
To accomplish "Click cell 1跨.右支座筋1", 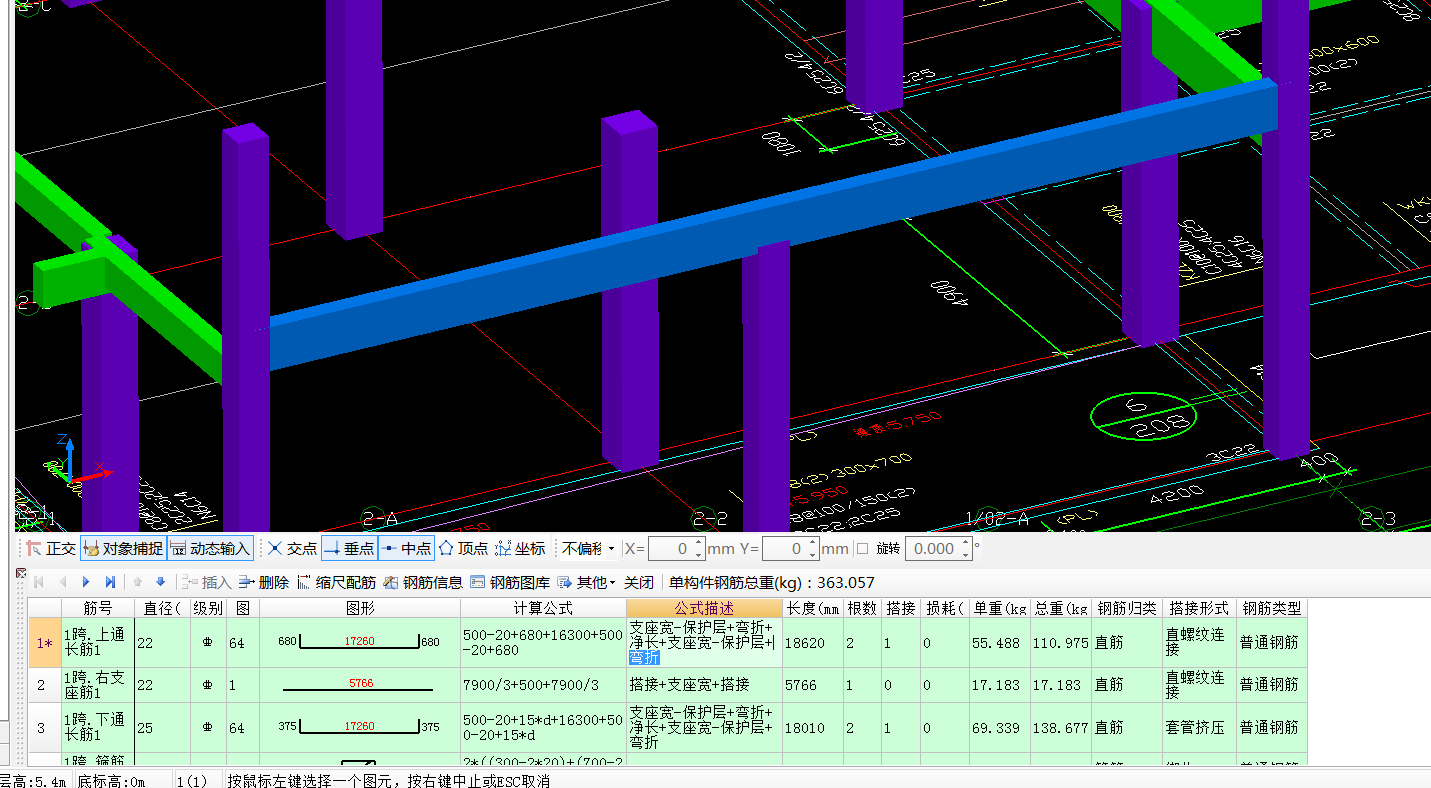I will click(x=98, y=685).
